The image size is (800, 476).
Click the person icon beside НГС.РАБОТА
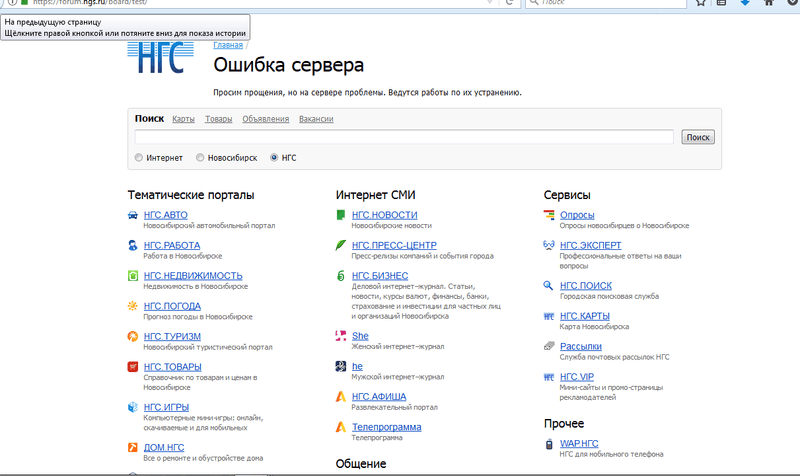click(133, 245)
